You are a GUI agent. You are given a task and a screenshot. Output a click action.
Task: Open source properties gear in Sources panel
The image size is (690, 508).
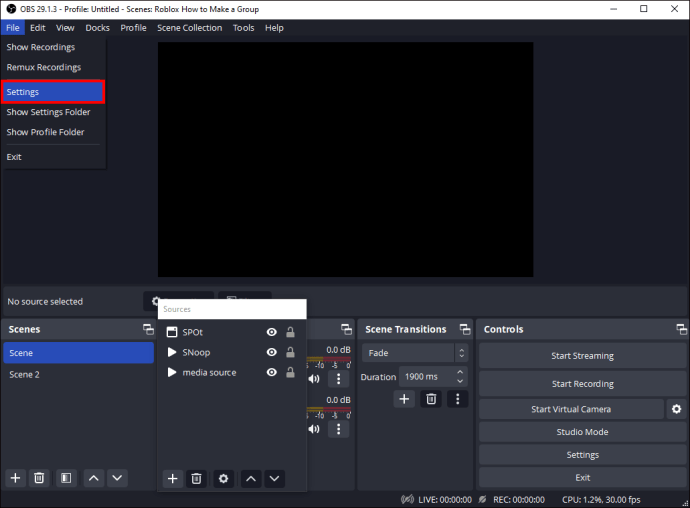click(x=224, y=479)
